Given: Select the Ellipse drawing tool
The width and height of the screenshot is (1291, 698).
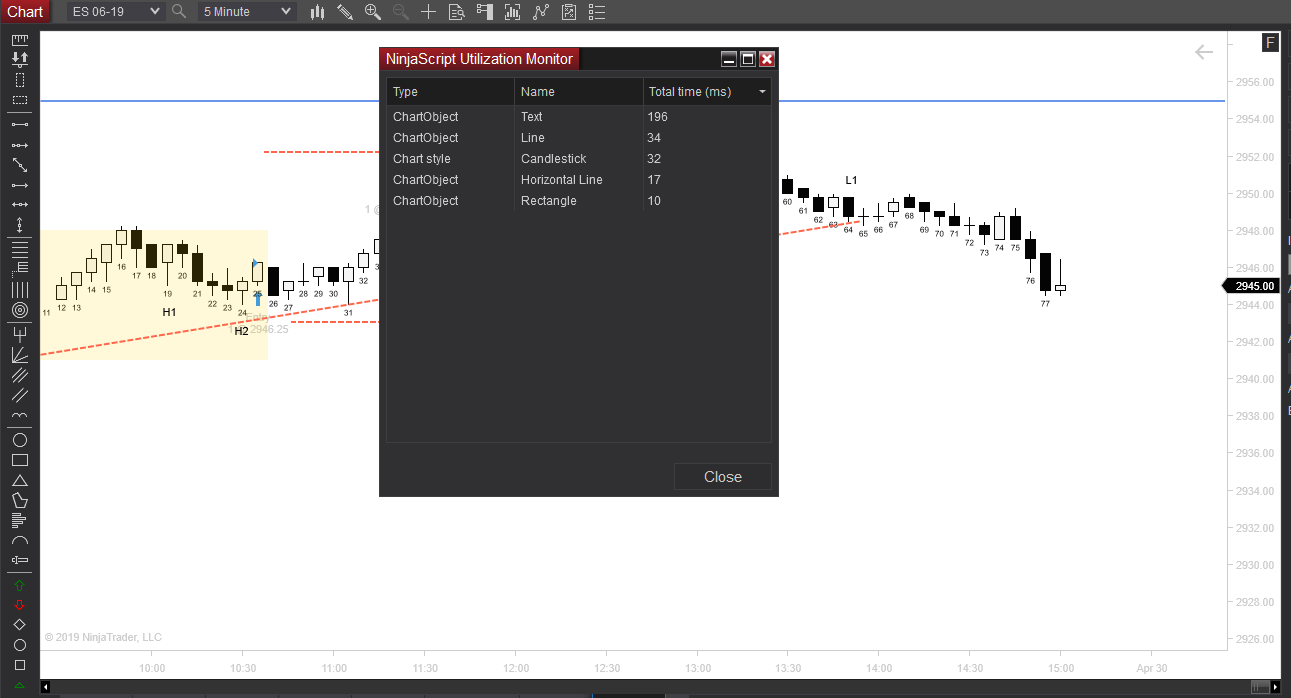Looking at the screenshot, I should pyautogui.click(x=19, y=440).
